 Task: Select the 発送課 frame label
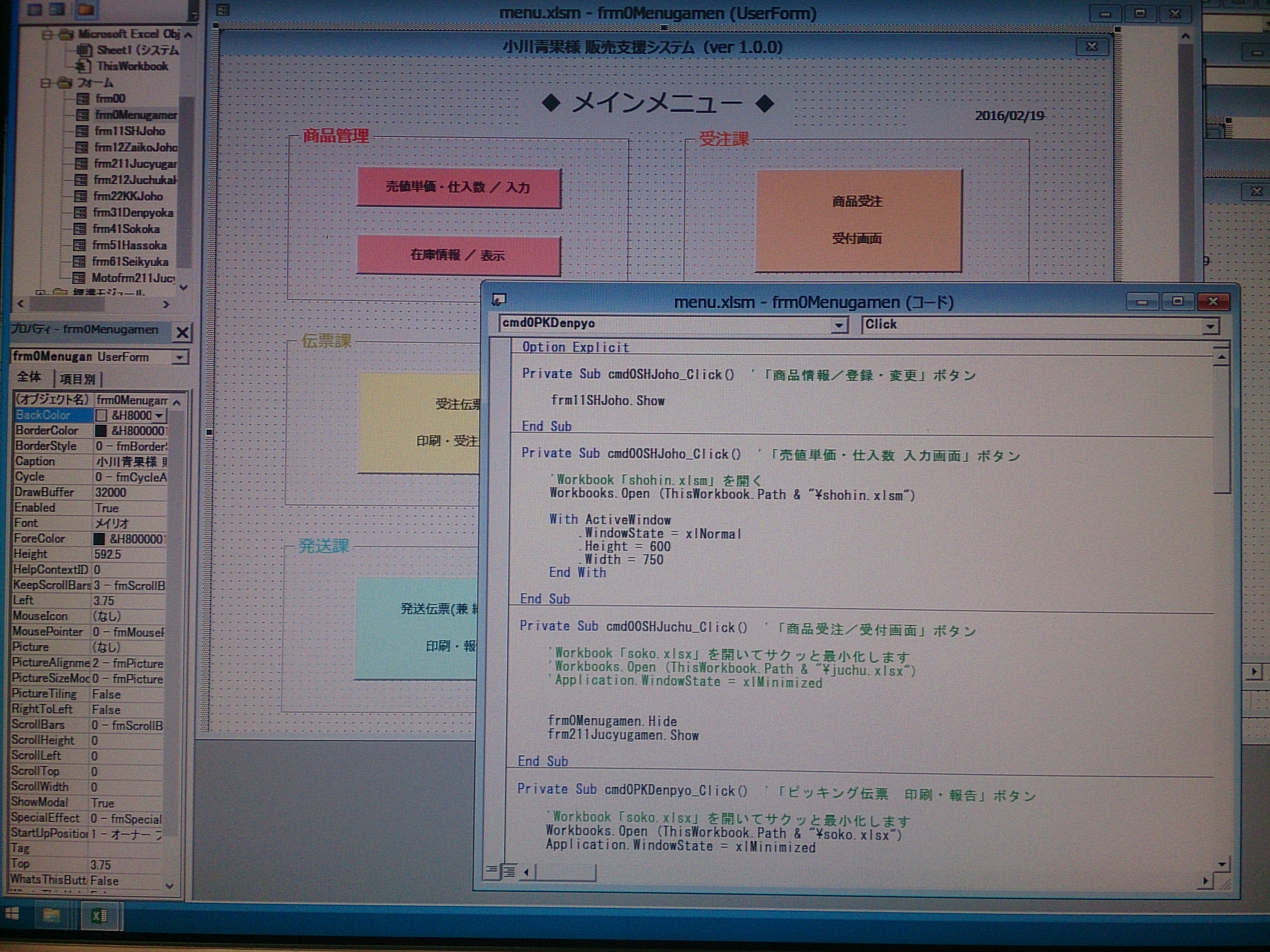323,546
